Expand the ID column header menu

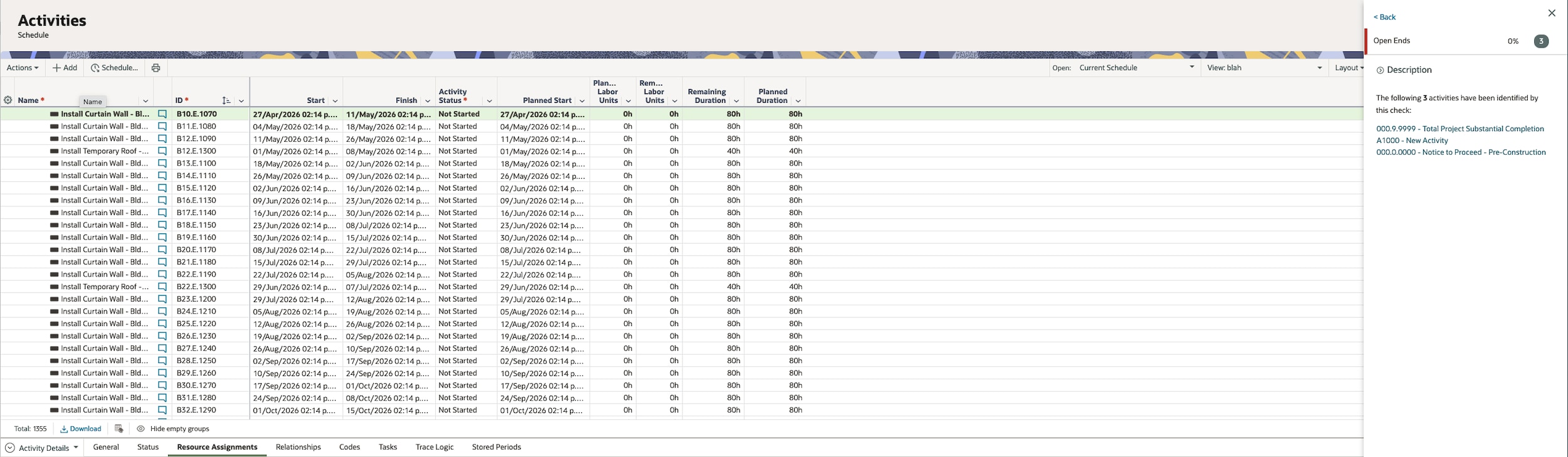[x=241, y=101]
